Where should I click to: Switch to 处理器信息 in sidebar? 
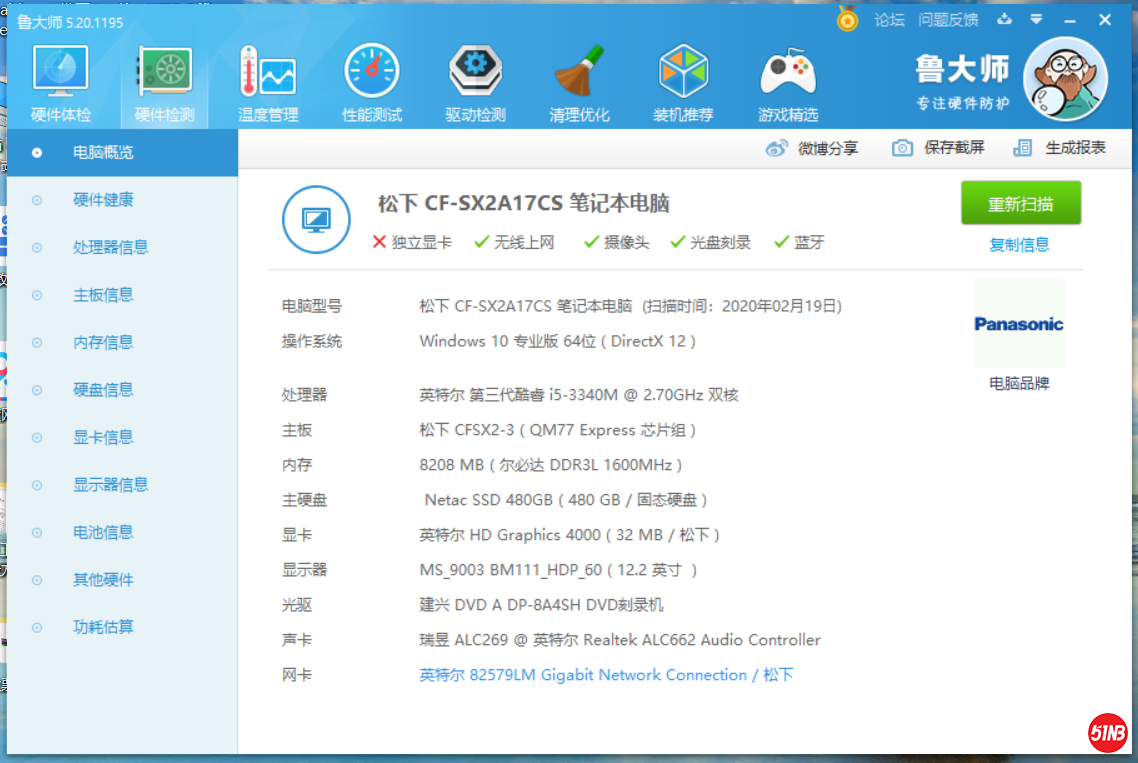point(110,247)
